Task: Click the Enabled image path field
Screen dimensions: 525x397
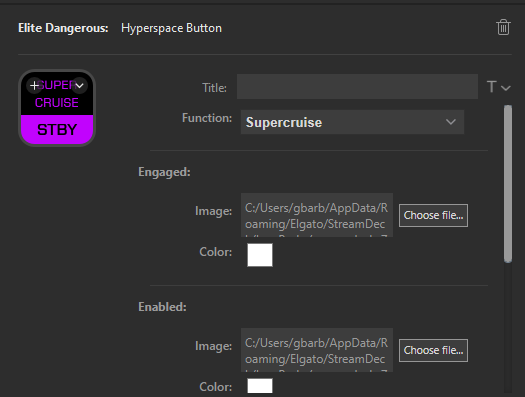Action: (x=317, y=350)
